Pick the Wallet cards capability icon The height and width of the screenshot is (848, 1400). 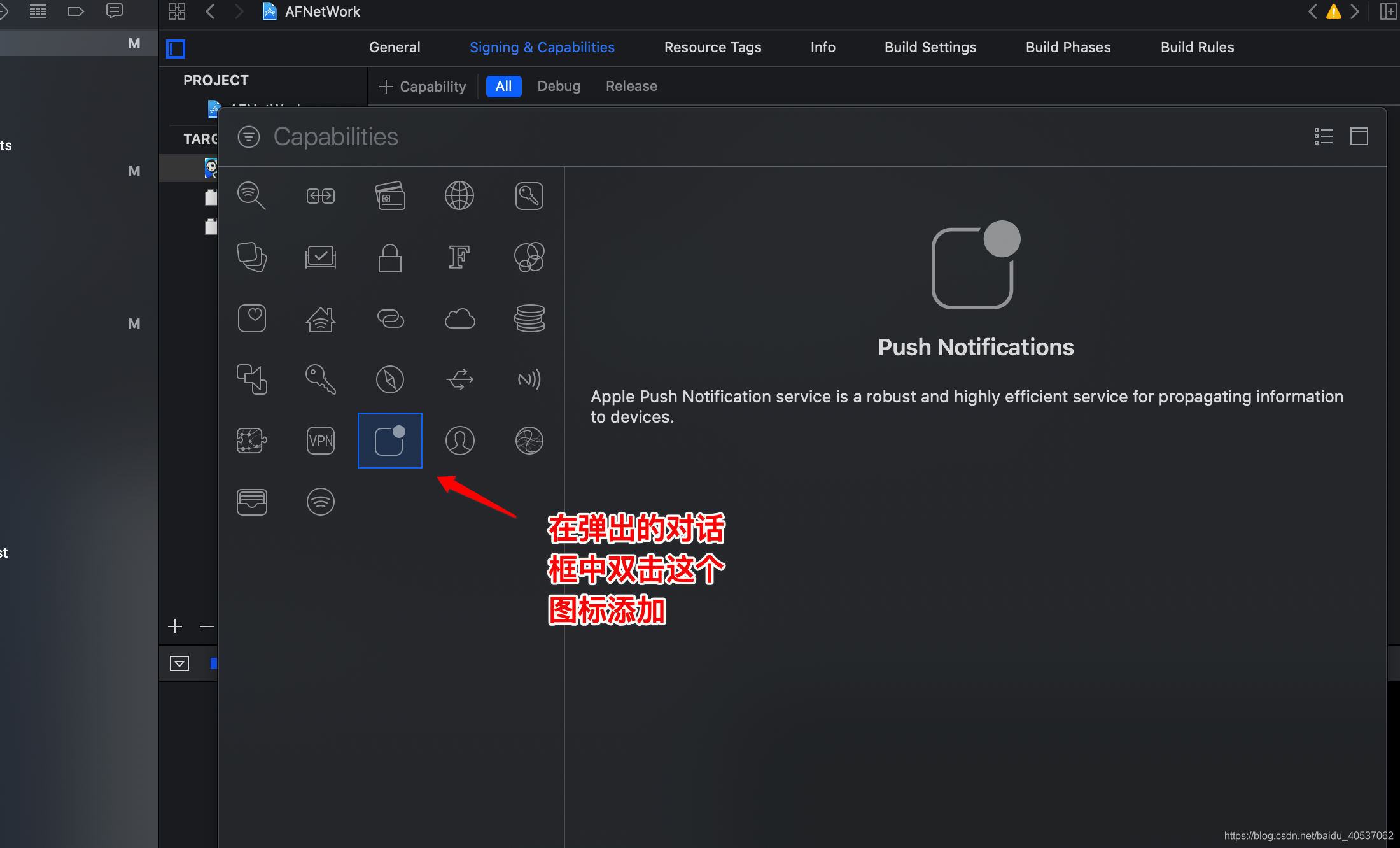pos(251,502)
